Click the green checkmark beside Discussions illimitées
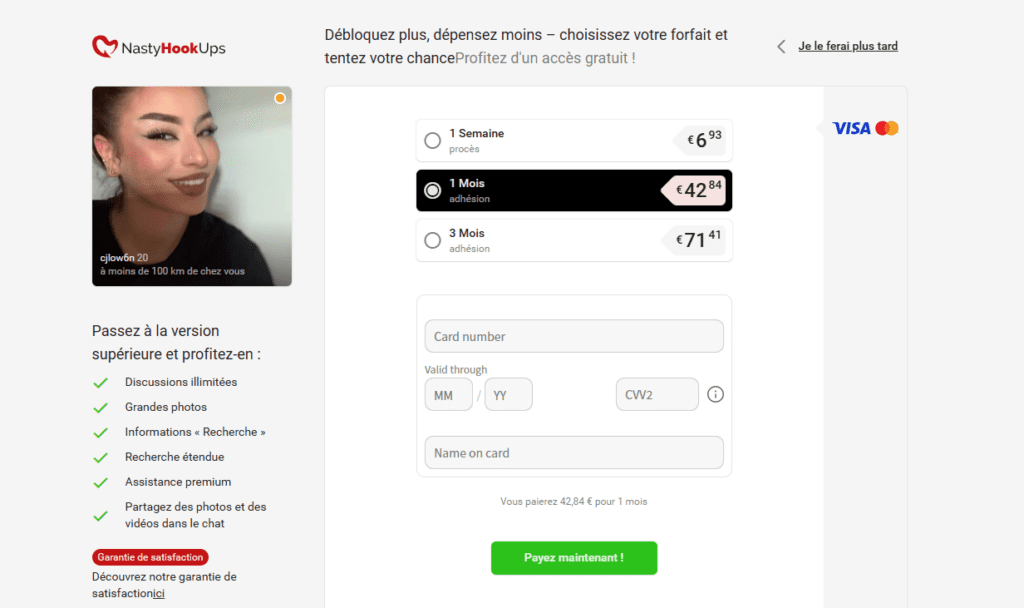 click(x=101, y=382)
